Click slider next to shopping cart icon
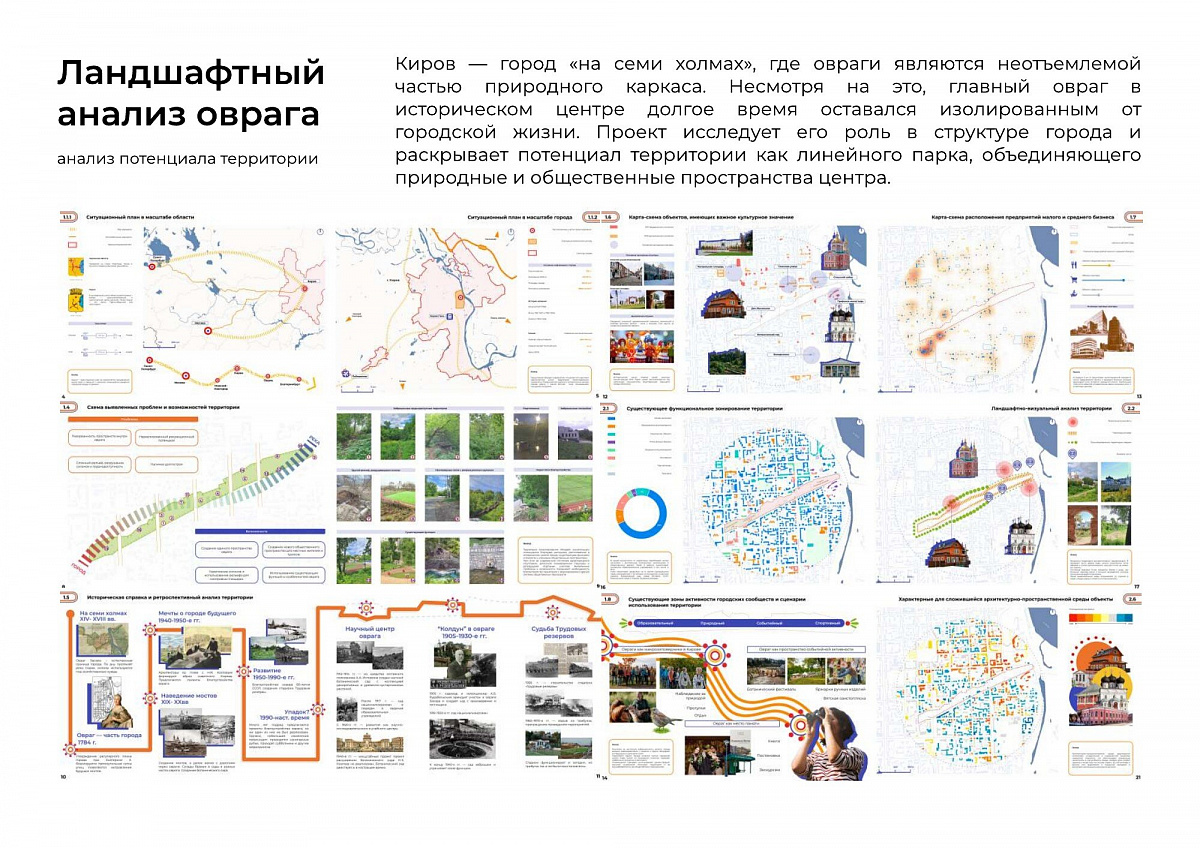The width and height of the screenshot is (1200, 848). coord(1108,280)
